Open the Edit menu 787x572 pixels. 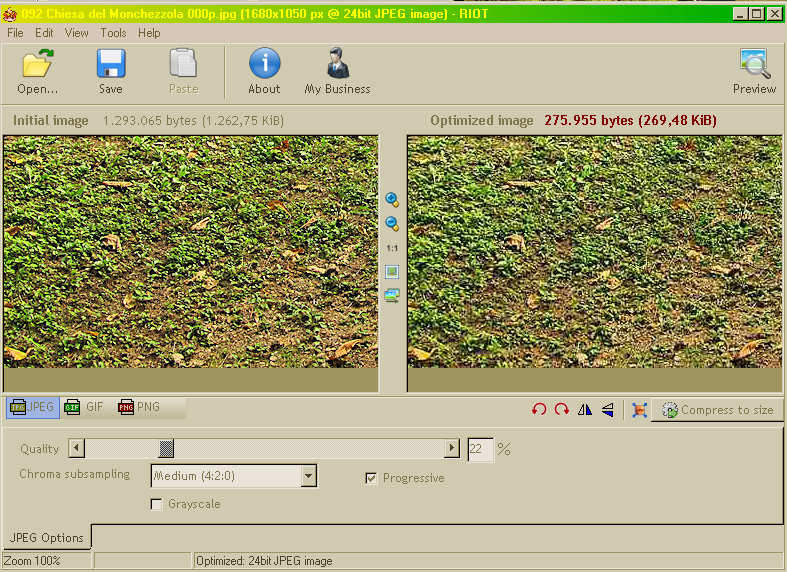[44, 33]
